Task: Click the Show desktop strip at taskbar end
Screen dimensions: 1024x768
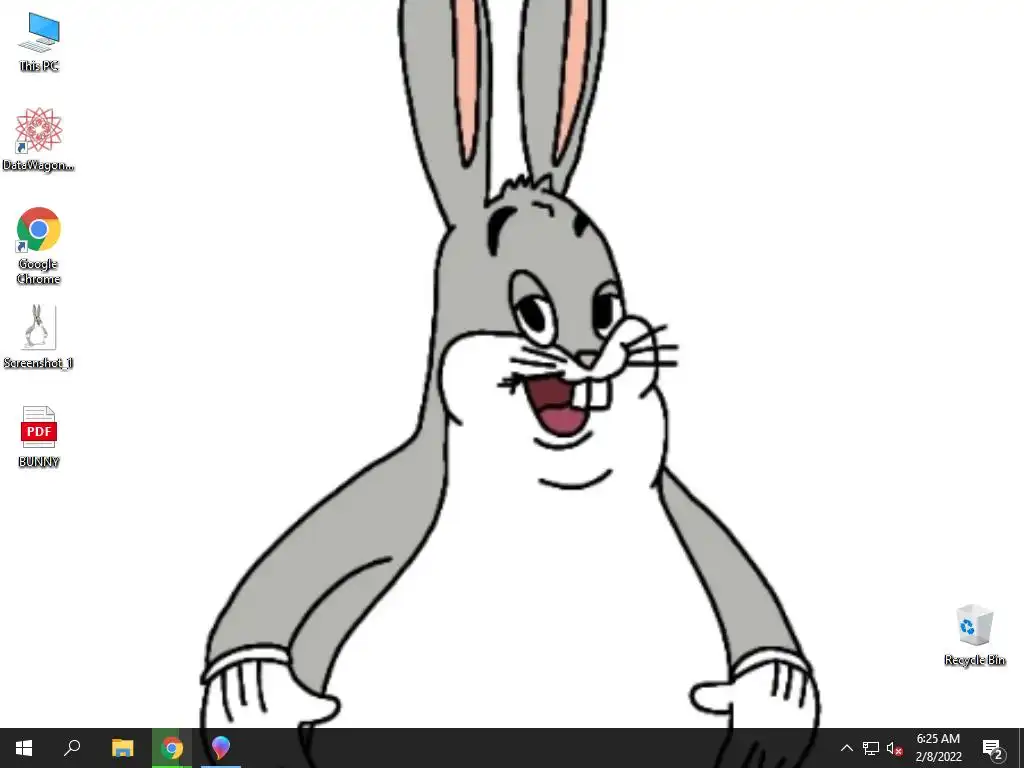Action: tap(1020, 748)
